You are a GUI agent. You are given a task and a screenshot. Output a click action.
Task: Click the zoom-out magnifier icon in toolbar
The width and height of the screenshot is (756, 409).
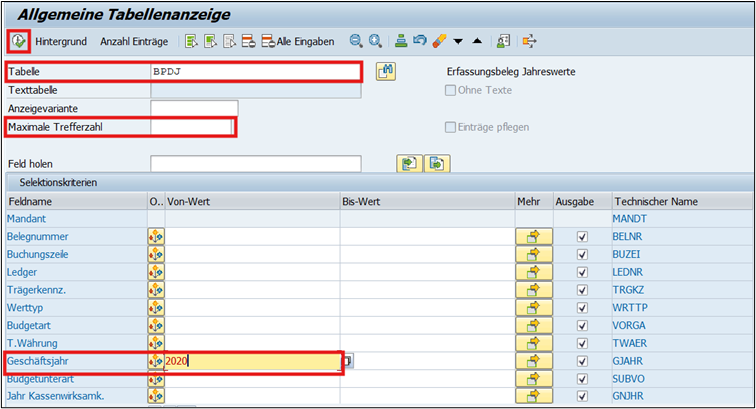pos(355,41)
